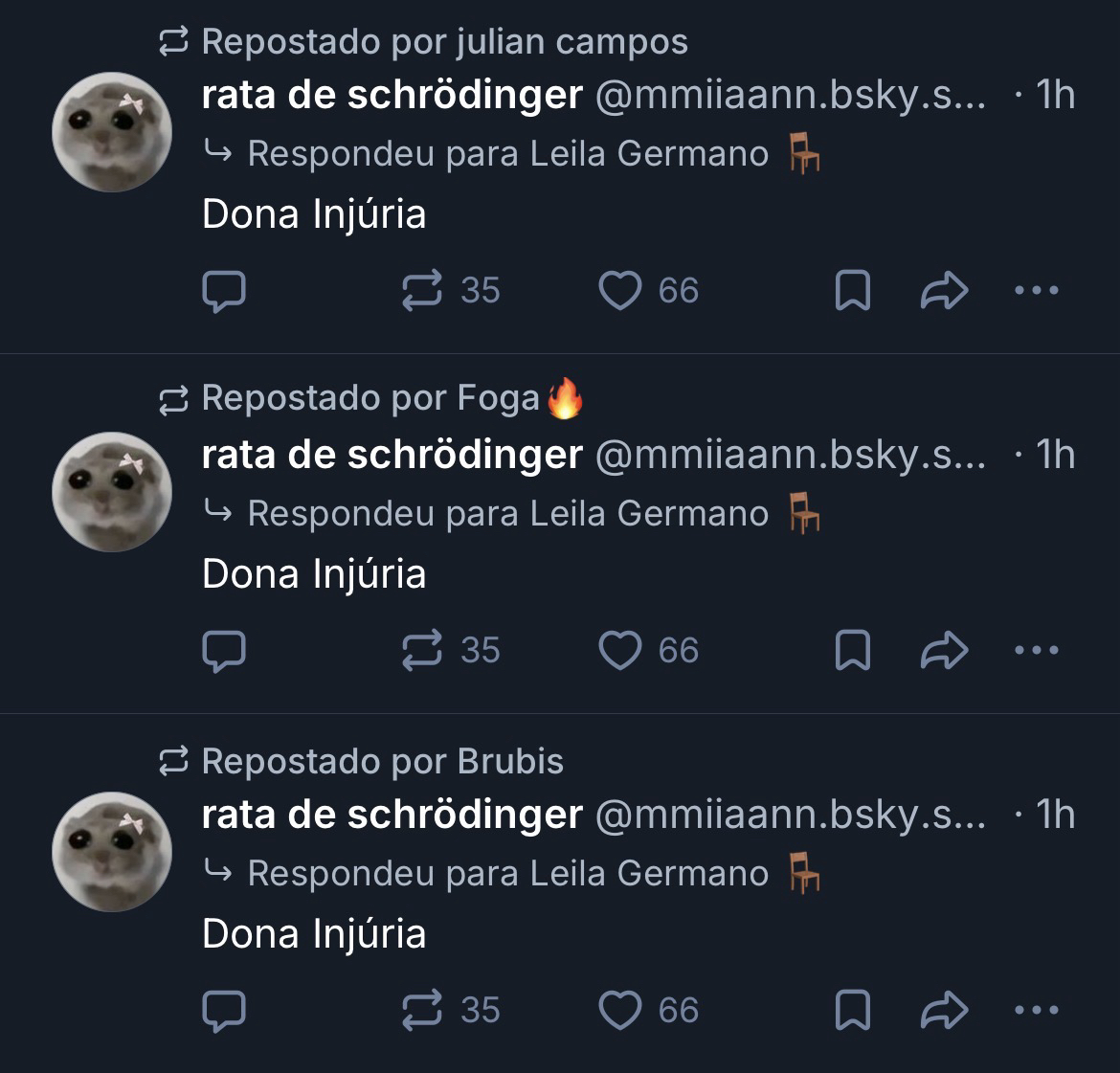The image size is (1120, 1073).
Task: Open Leila Germano reply link in first post
Action: [649, 153]
